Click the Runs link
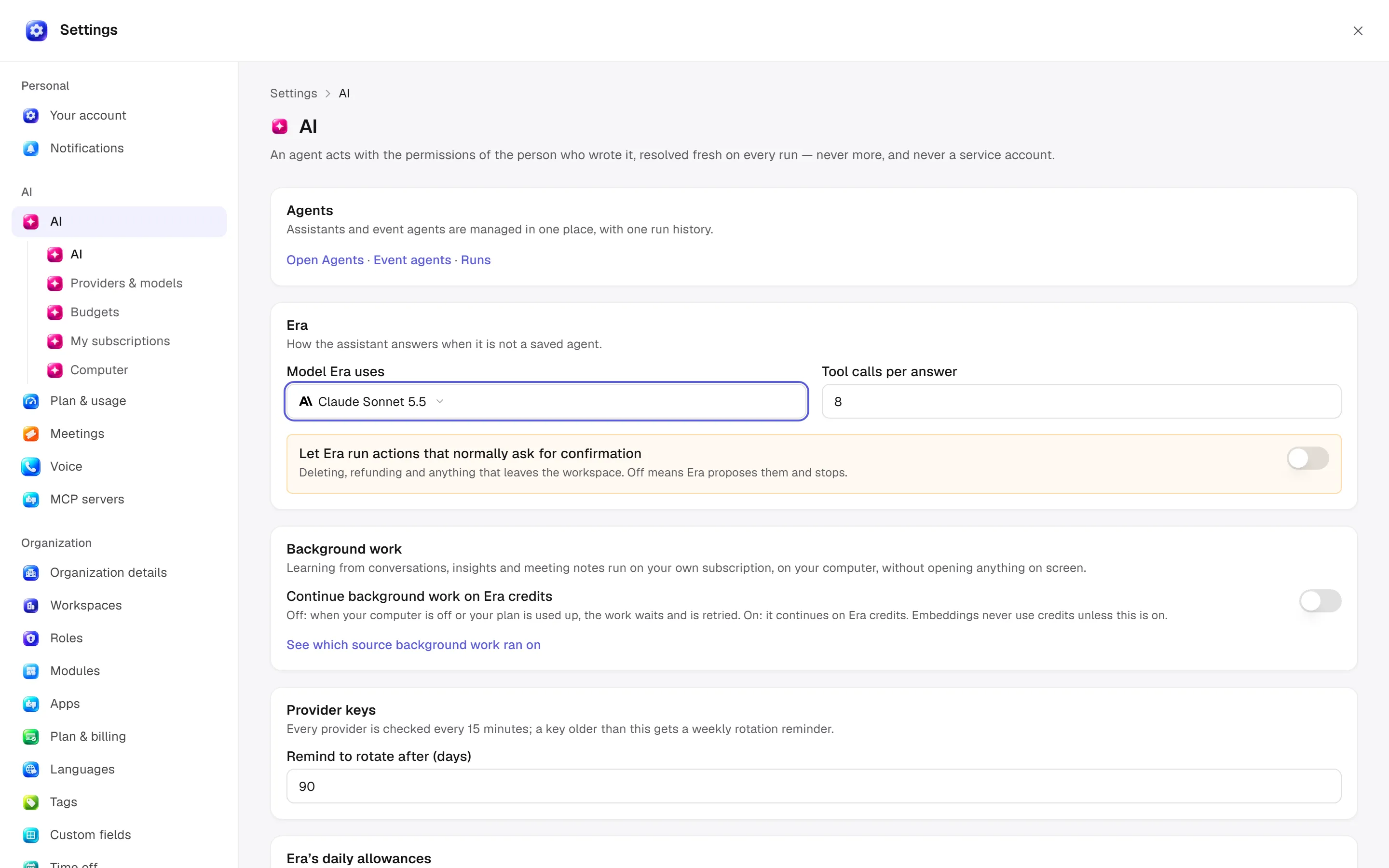Screen dimensions: 1389x868 476,260
